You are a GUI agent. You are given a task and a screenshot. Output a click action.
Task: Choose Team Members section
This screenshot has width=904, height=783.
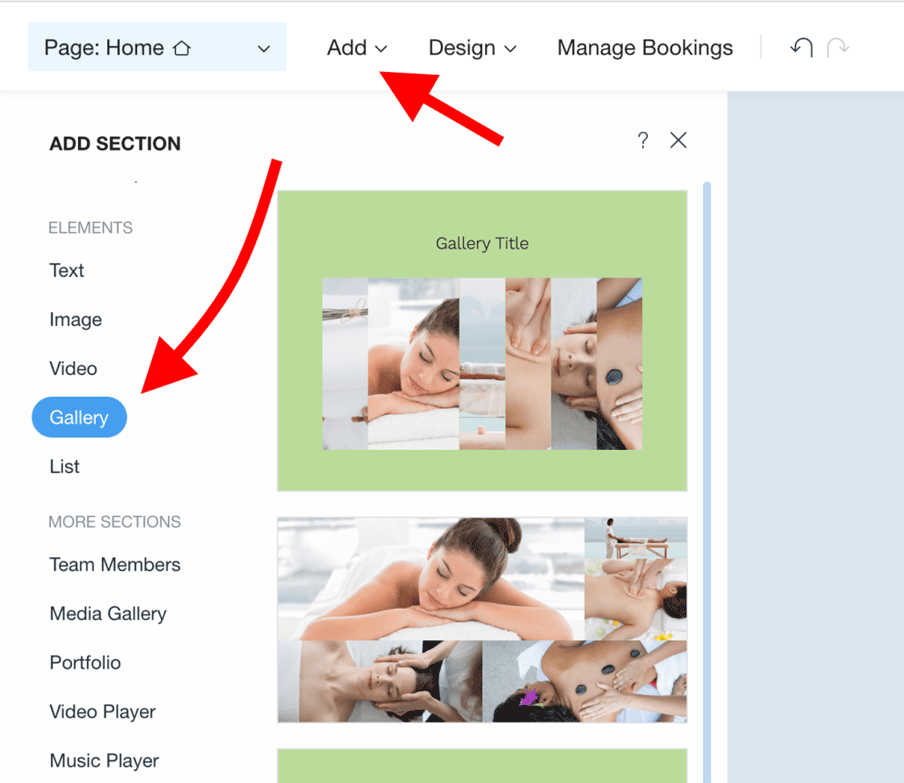pyautogui.click(x=115, y=564)
